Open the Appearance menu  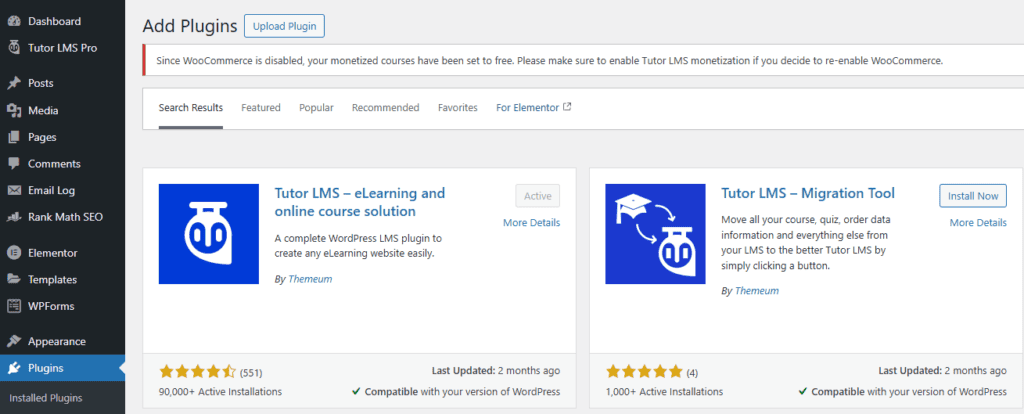point(62,341)
